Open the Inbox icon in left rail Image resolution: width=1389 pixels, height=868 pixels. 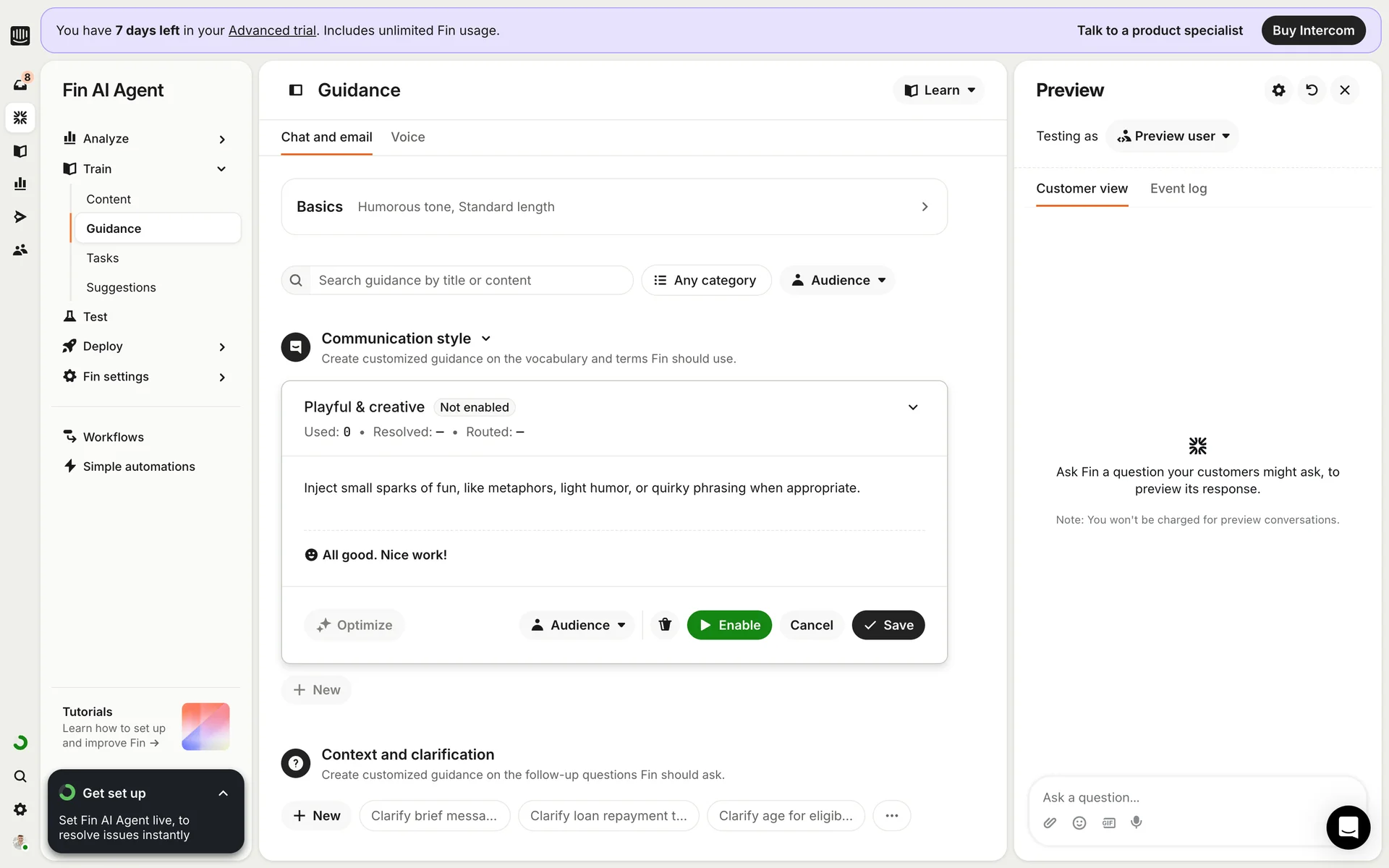point(20,84)
